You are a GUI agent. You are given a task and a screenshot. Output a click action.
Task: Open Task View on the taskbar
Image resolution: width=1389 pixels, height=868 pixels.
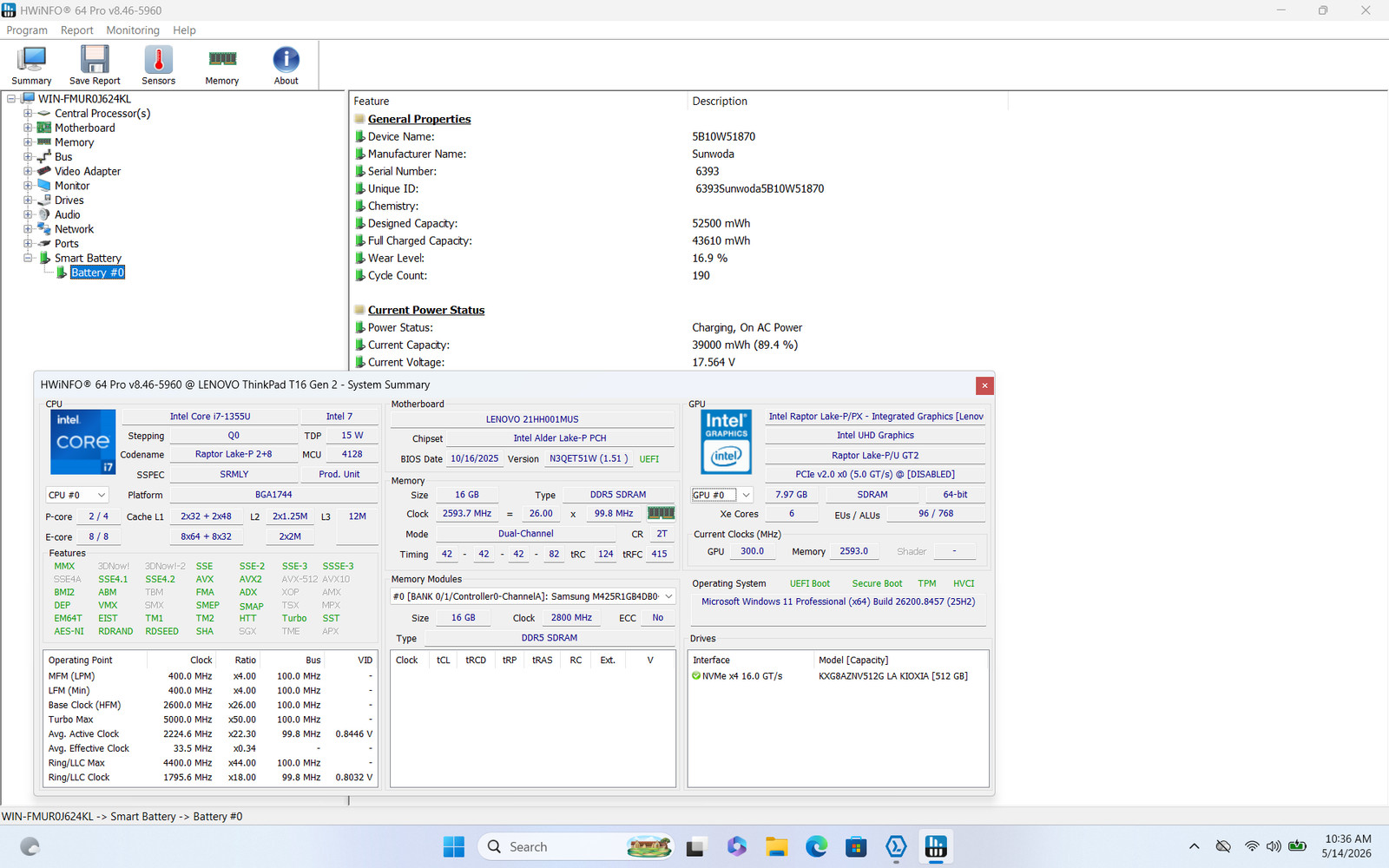coord(695,846)
